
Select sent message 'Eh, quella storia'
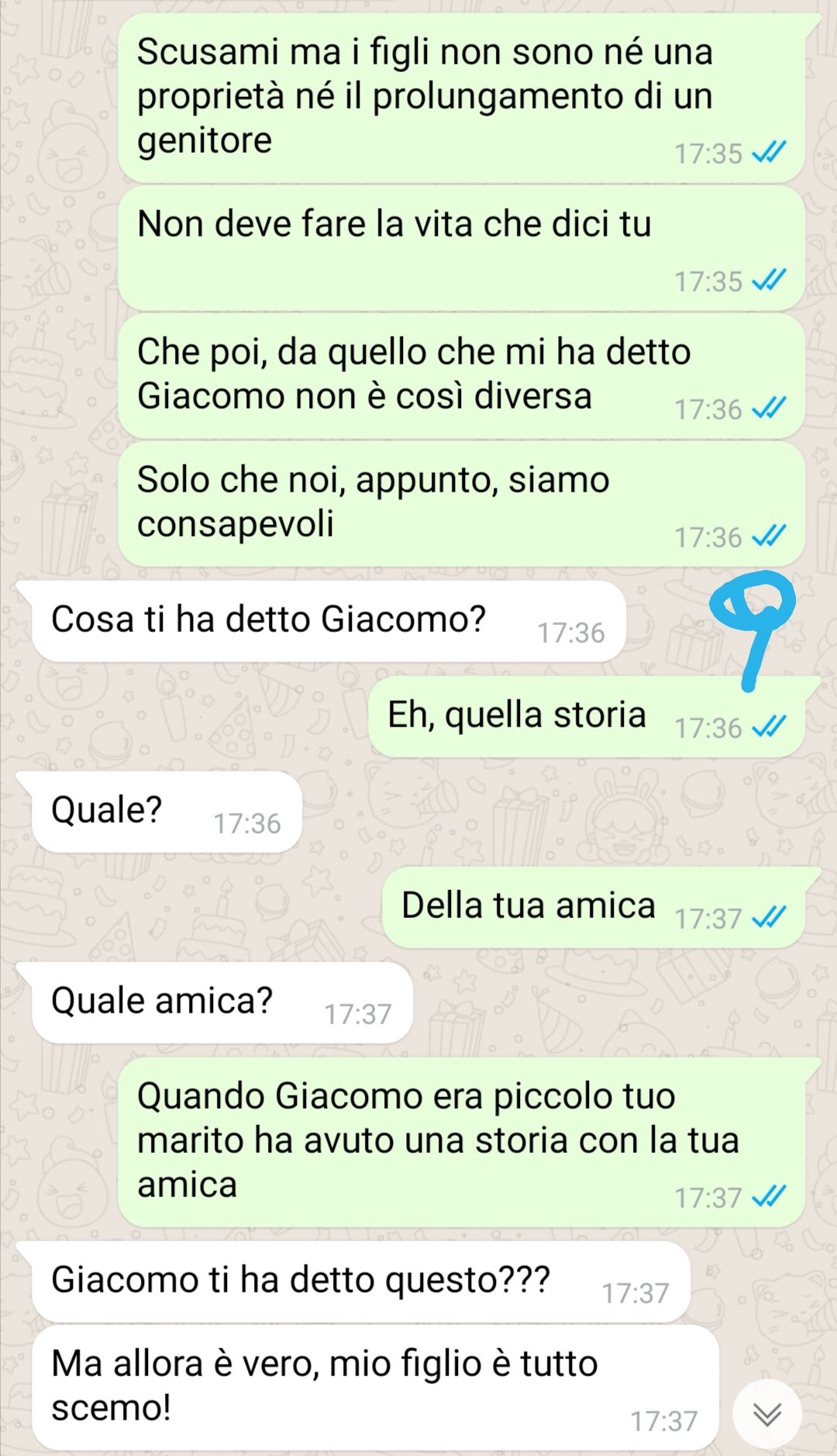coord(587,717)
